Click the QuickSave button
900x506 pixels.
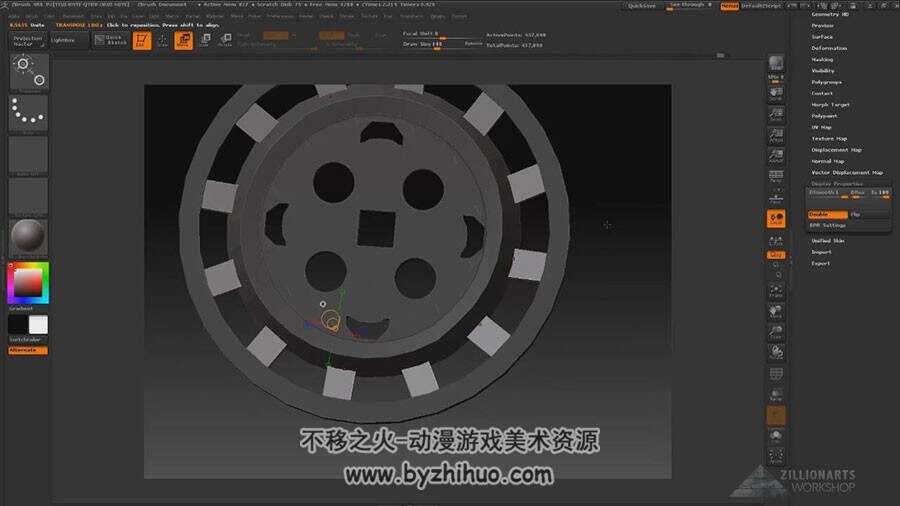coord(642,6)
